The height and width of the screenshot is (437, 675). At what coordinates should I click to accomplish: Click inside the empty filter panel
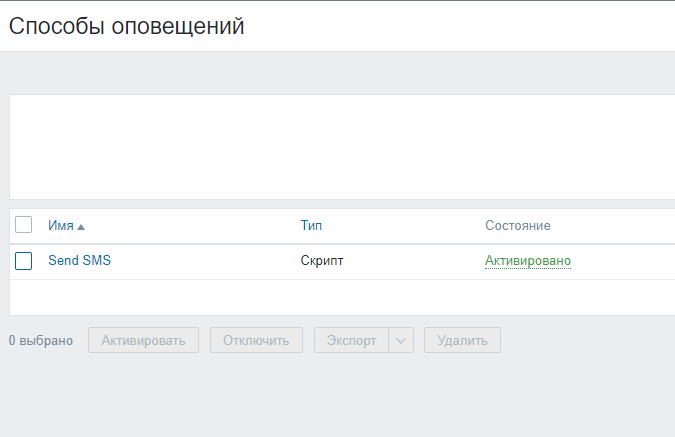tap(340, 146)
